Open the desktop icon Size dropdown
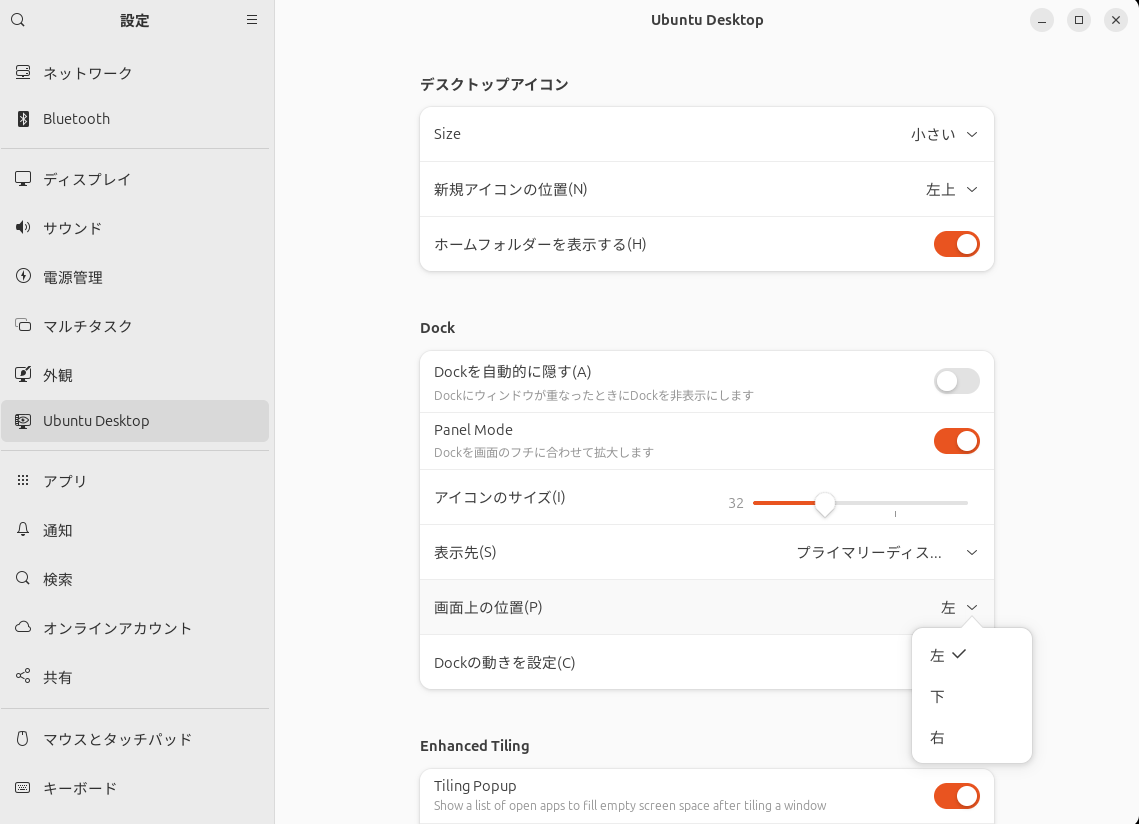Viewport: 1139px width, 824px height. pos(944,134)
